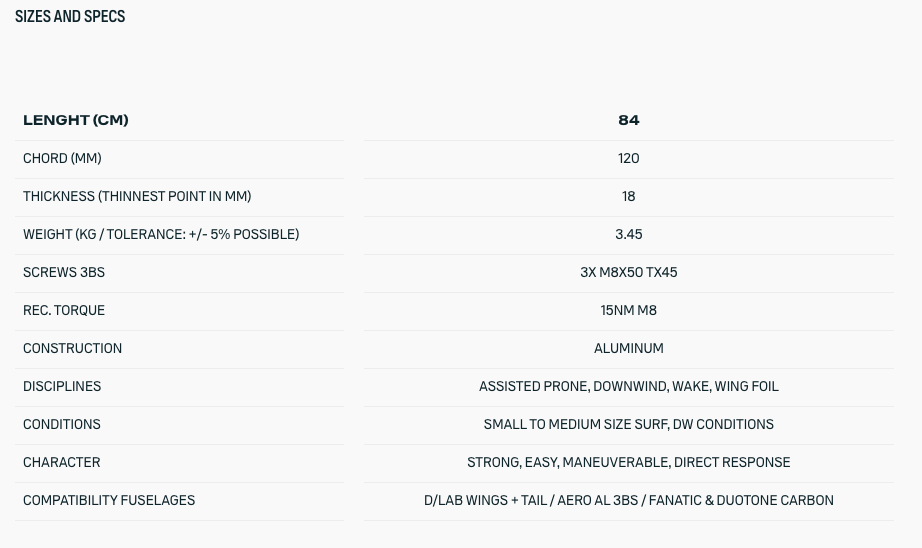922x548 pixels.
Task: Select the 15NM M8 torque value
Action: tap(628, 310)
